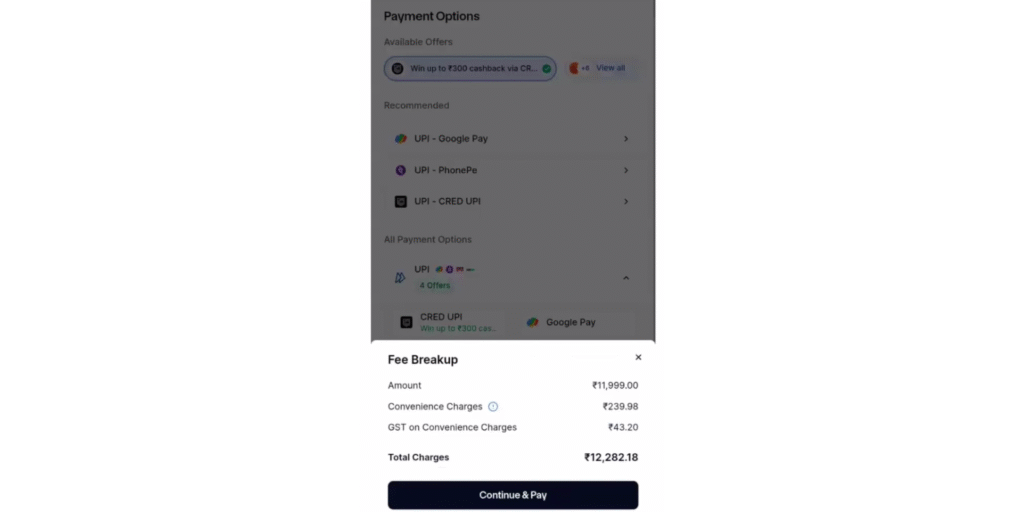Select the CRED UPI tile in the UPI list
This screenshot has width=1024, height=512.
[x=449, y=322]
